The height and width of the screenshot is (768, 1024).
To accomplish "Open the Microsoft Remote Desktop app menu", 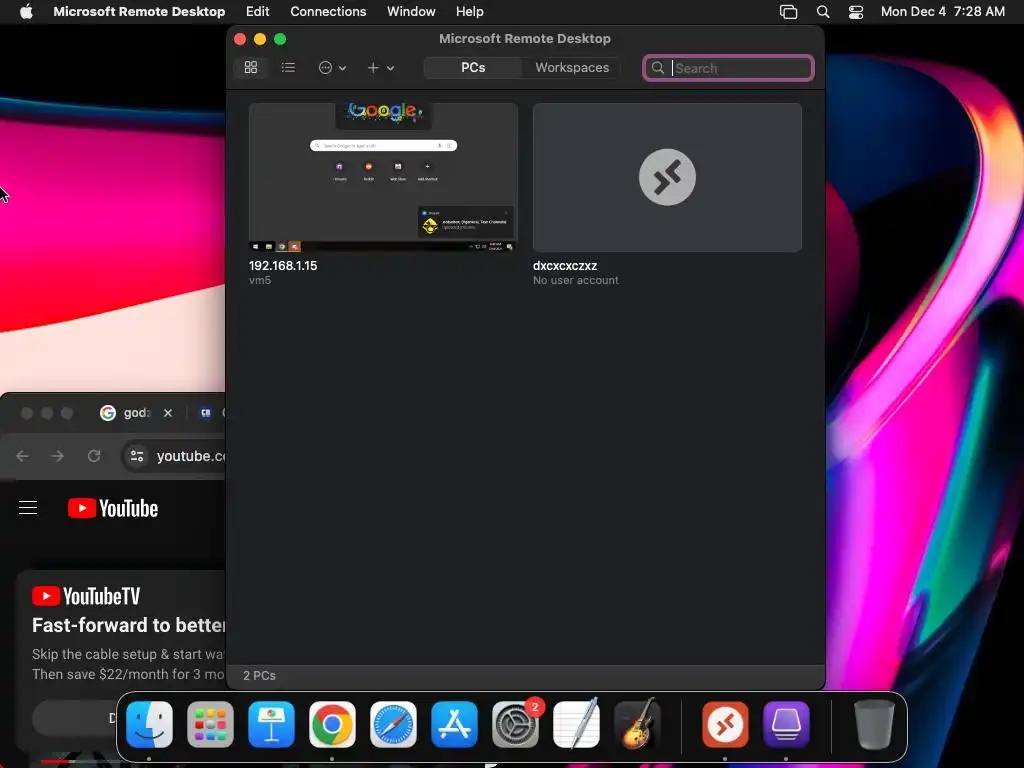I will [x=139, y=11].
